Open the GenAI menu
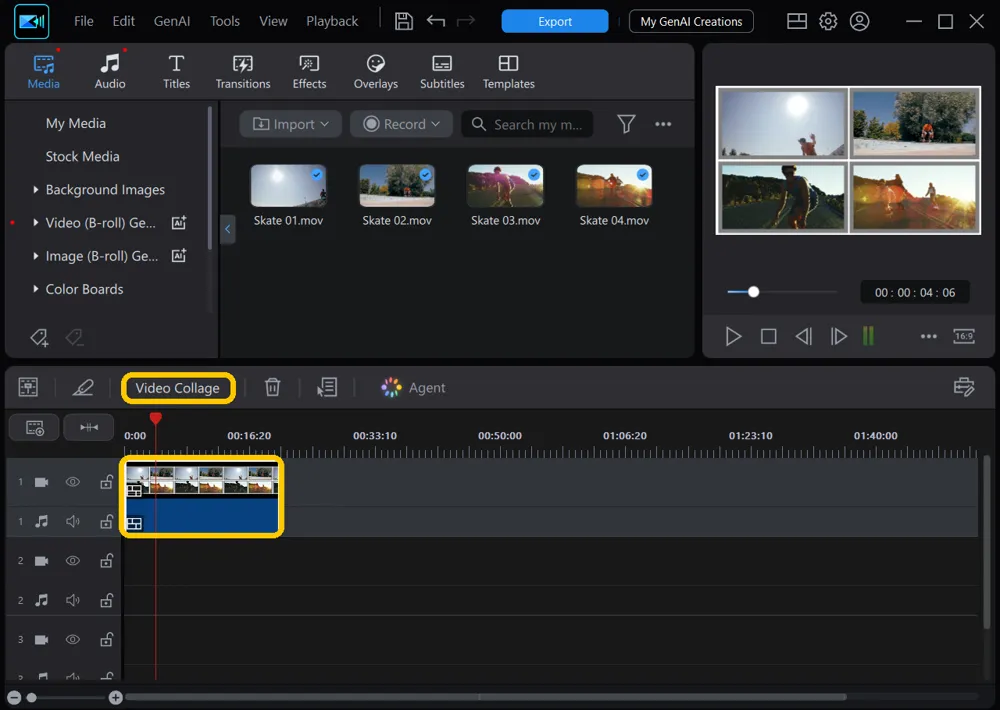Screen dimensions: 1000x710 point(172,21)
